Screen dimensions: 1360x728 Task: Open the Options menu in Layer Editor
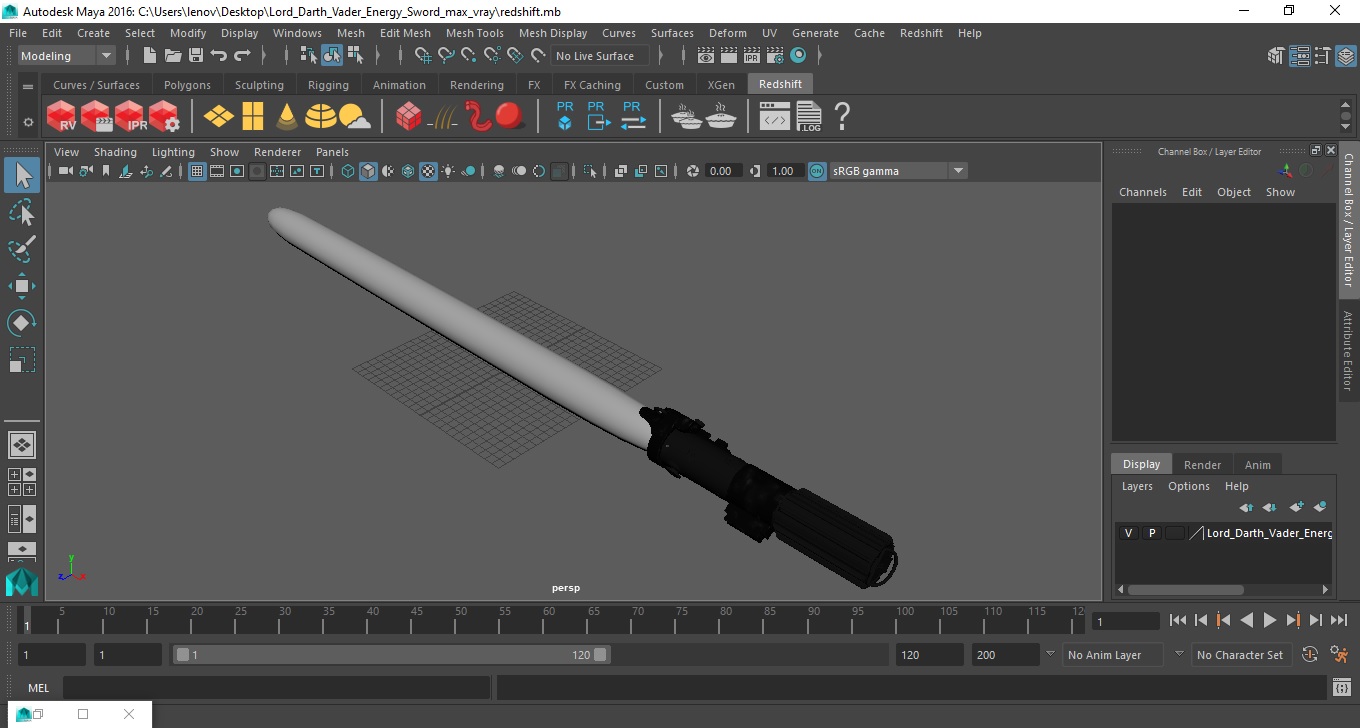1188,486
